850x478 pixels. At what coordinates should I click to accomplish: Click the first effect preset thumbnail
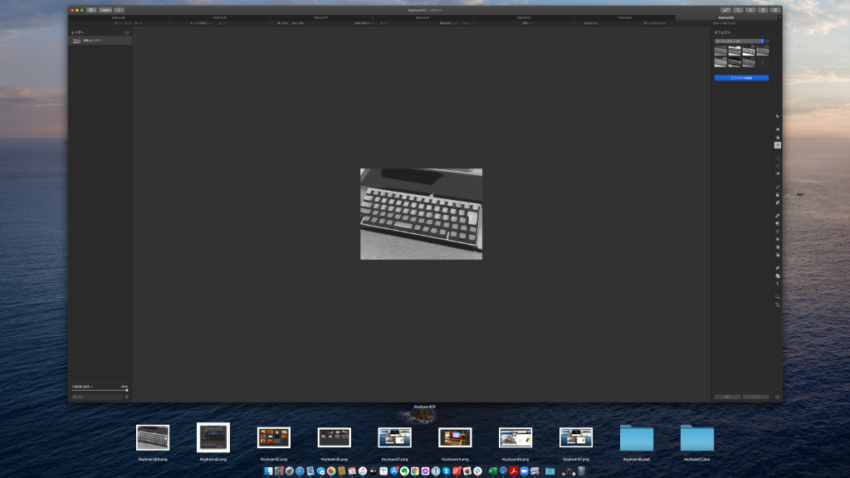point(720,51)
